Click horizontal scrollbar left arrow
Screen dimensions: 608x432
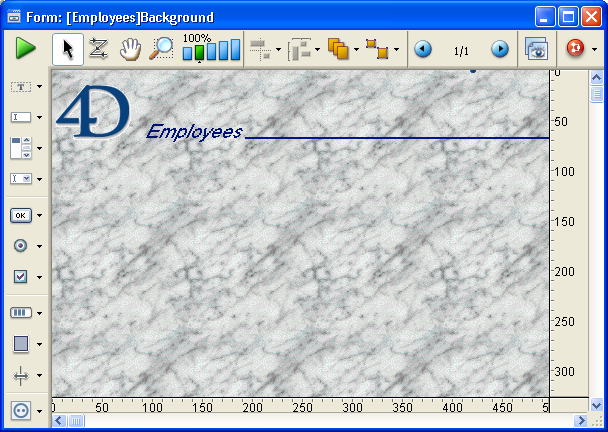pyautogui.click(x=59, y=420)
